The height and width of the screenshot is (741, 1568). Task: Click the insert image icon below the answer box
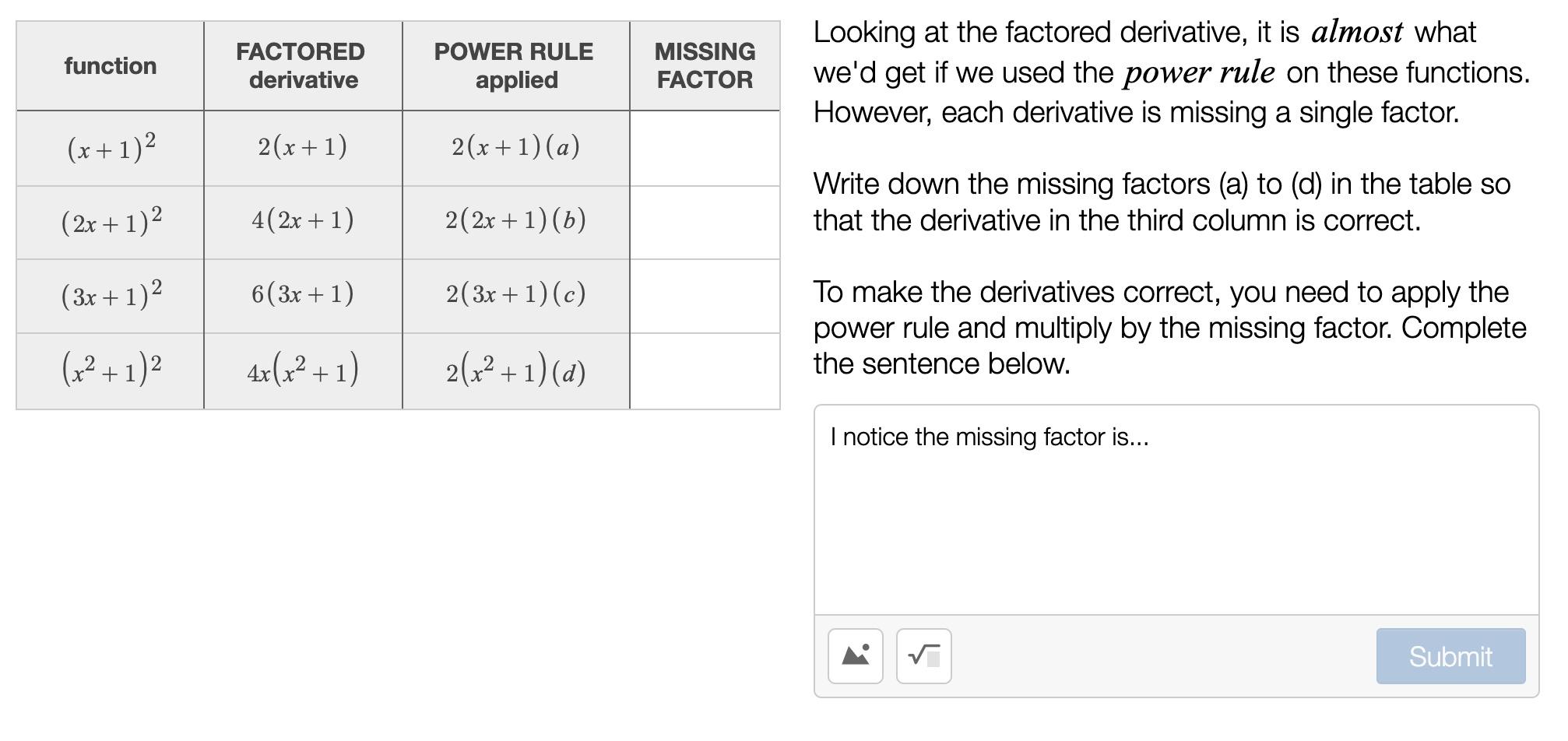point(854,656)
